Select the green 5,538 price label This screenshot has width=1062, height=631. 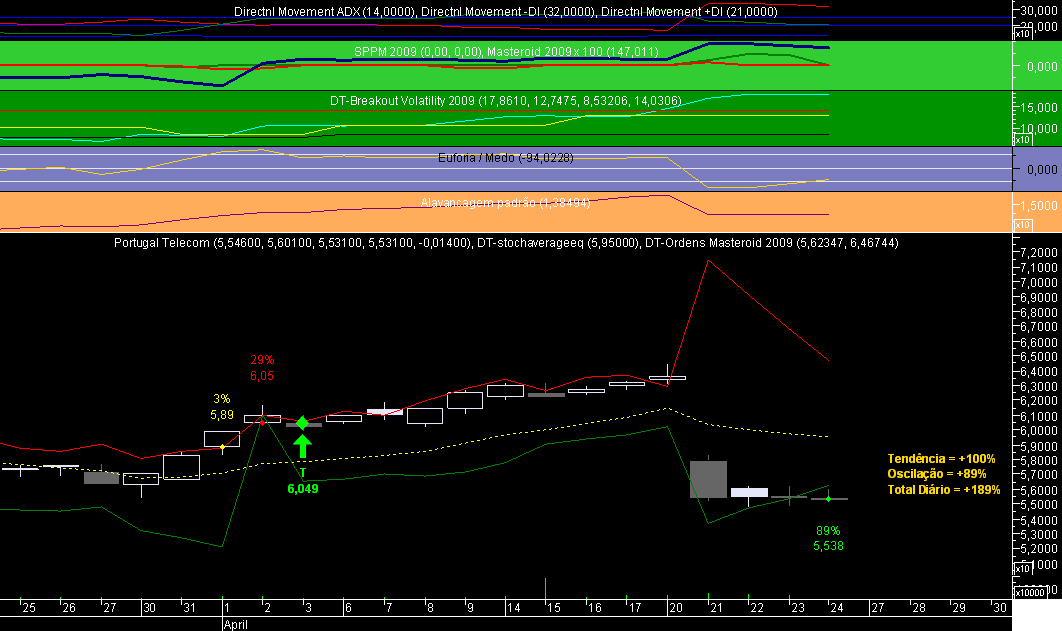(x=828, y=546)
